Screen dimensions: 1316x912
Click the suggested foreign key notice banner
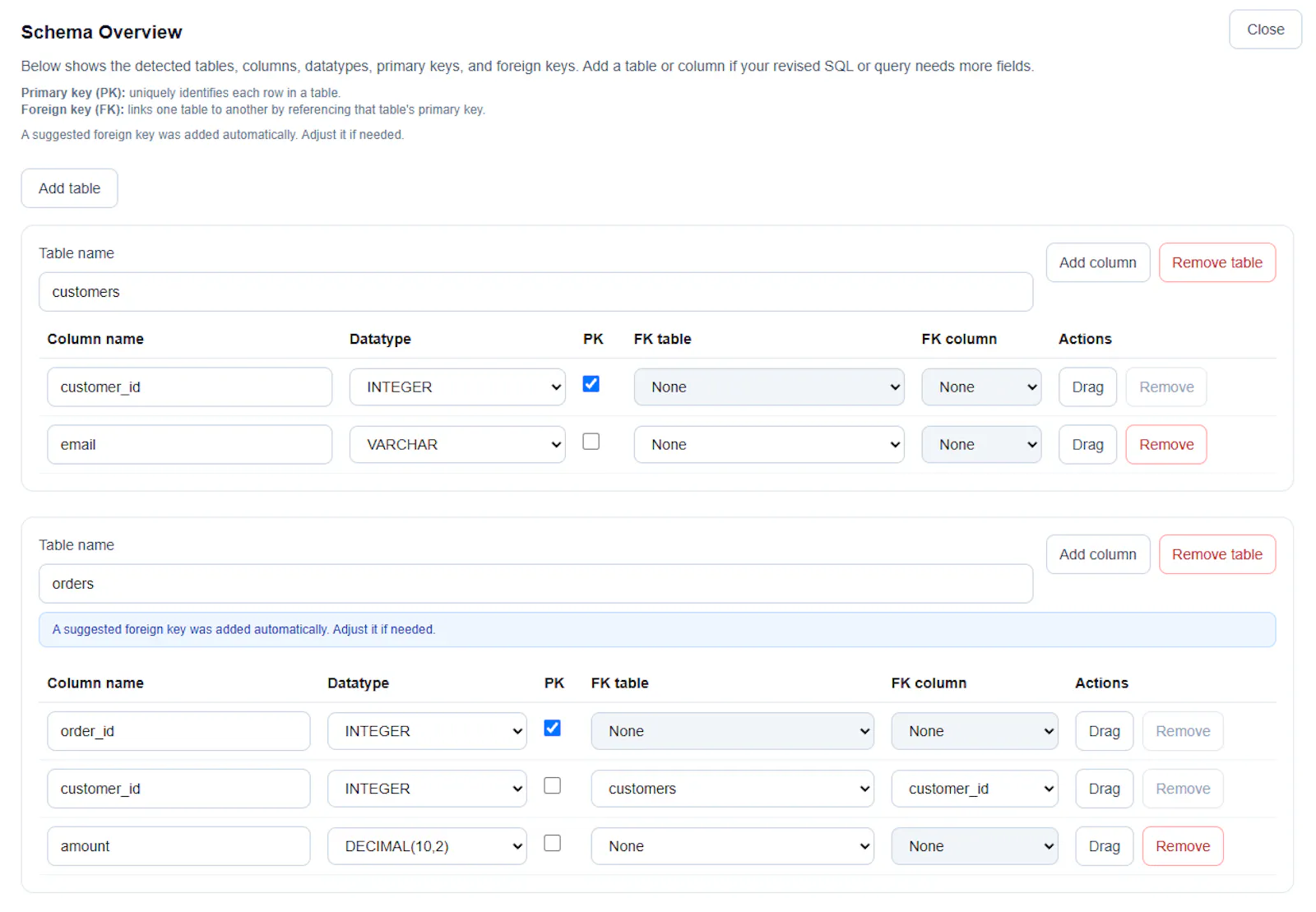click(x=657, y=630)
